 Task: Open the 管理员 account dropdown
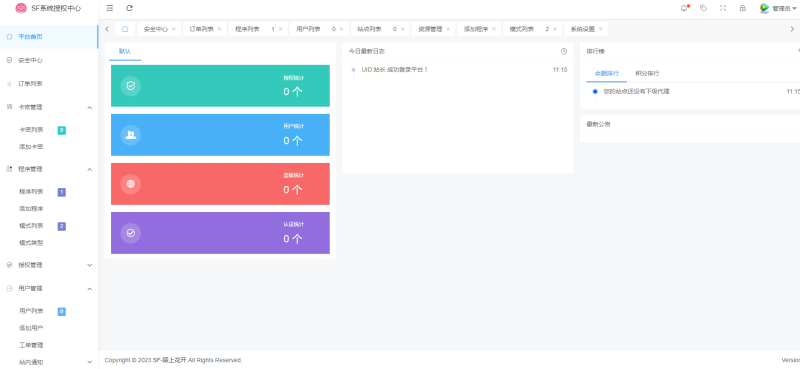[784, 8]
